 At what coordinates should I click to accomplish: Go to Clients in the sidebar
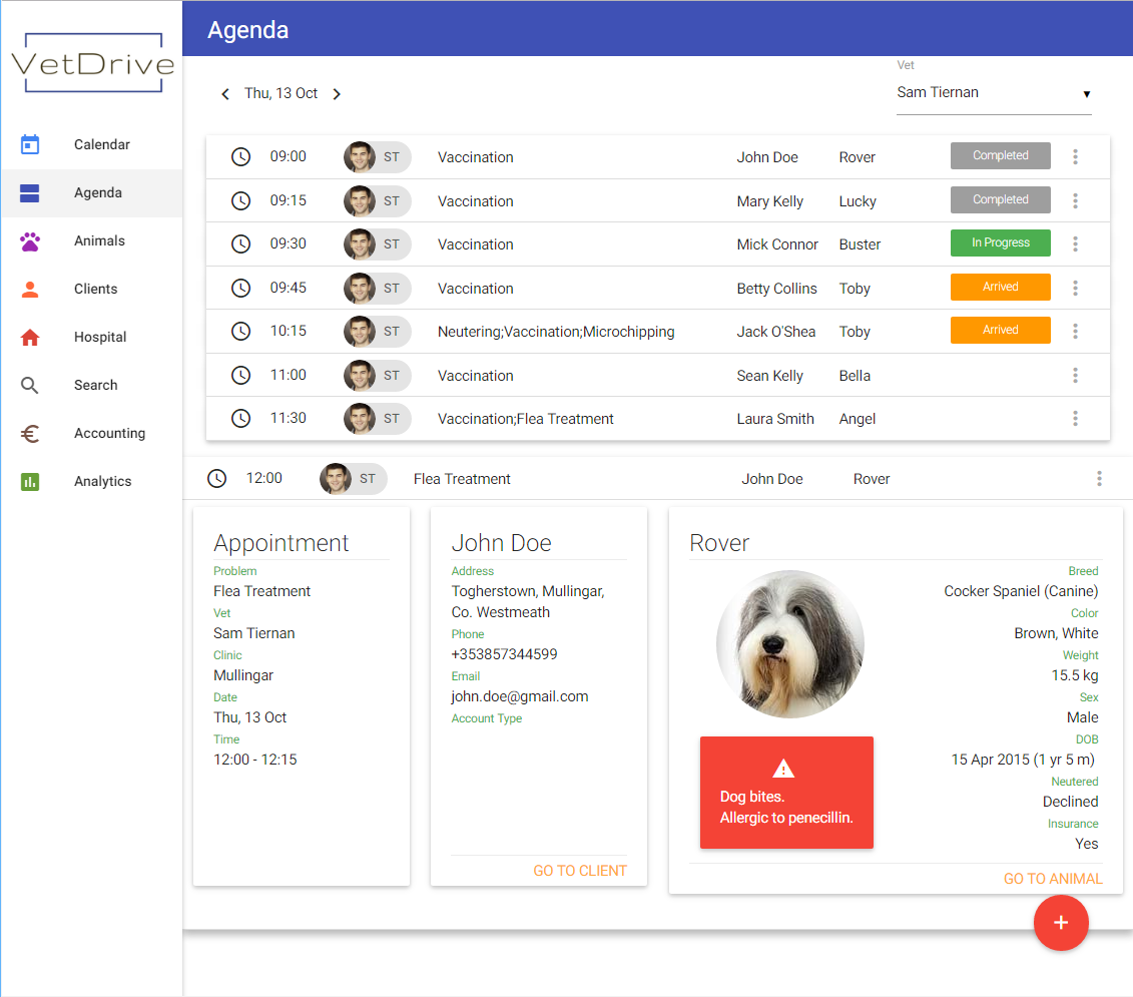[92, 289]
